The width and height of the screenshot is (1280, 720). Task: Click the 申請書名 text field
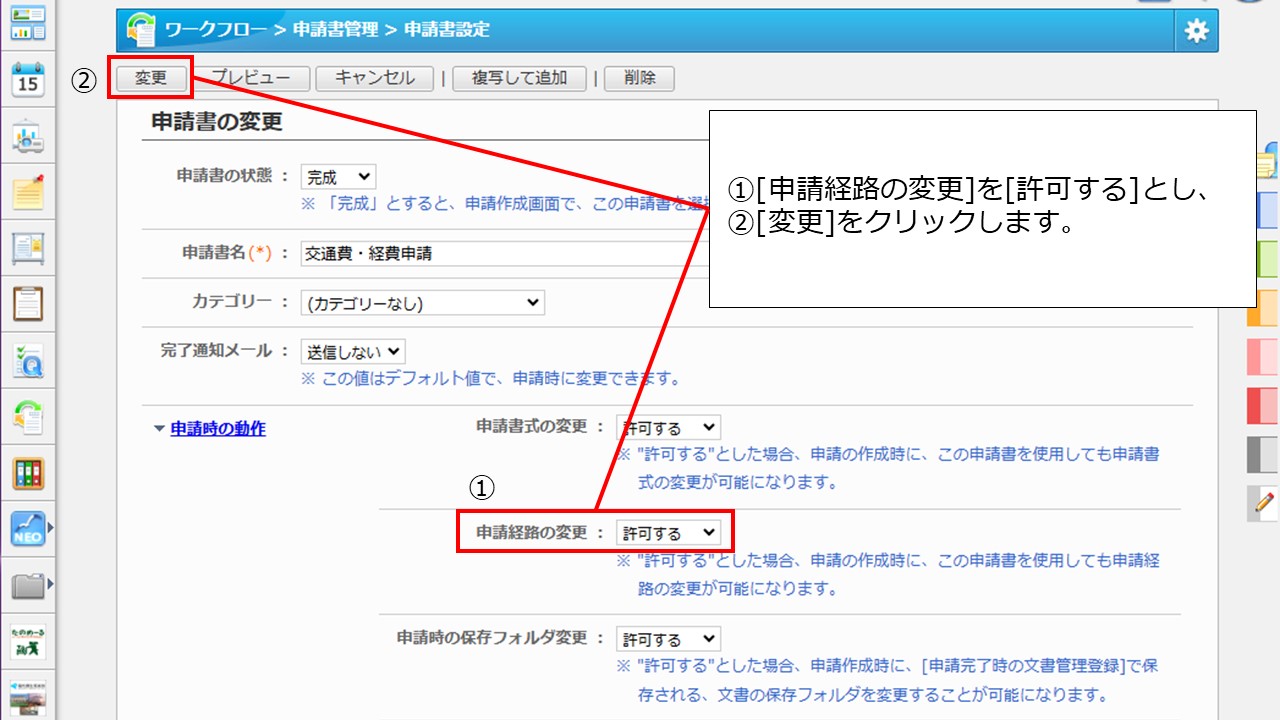[x=500, y=254]
